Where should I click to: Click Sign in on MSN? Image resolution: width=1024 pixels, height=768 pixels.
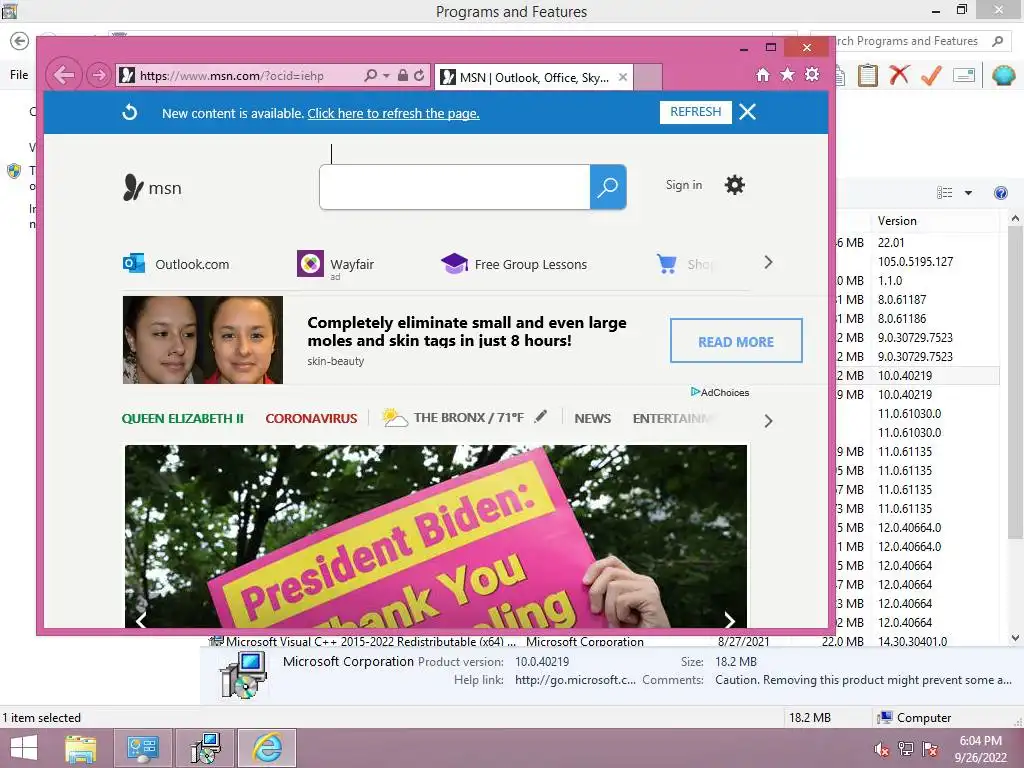684,185
